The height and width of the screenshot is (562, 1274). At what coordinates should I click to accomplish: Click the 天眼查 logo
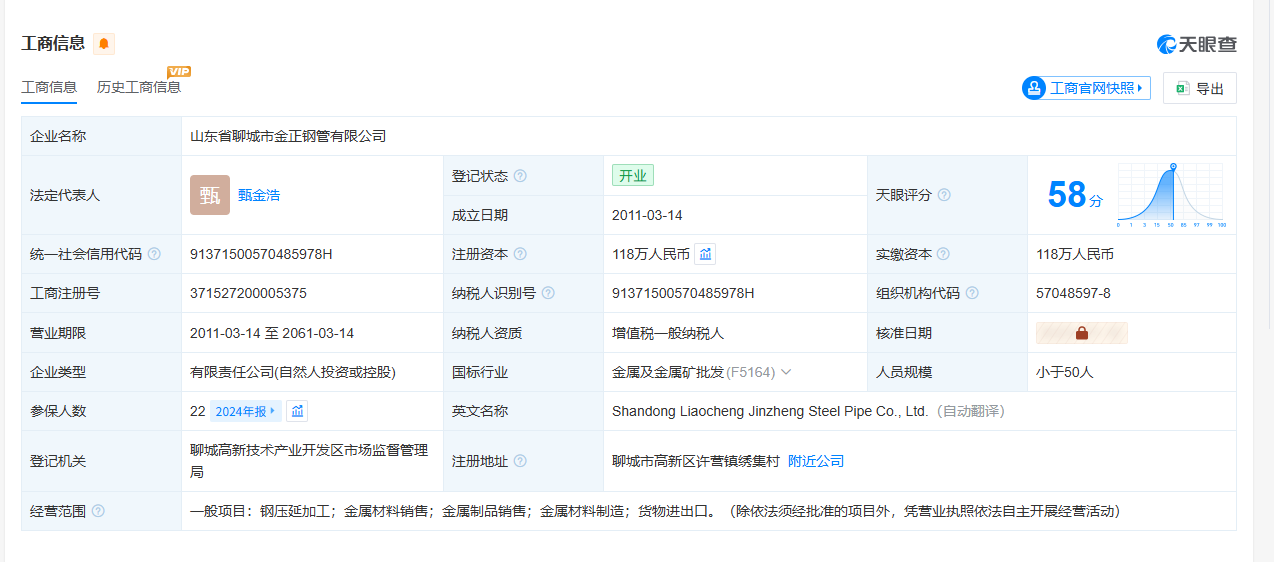(x=1197, y=44)
